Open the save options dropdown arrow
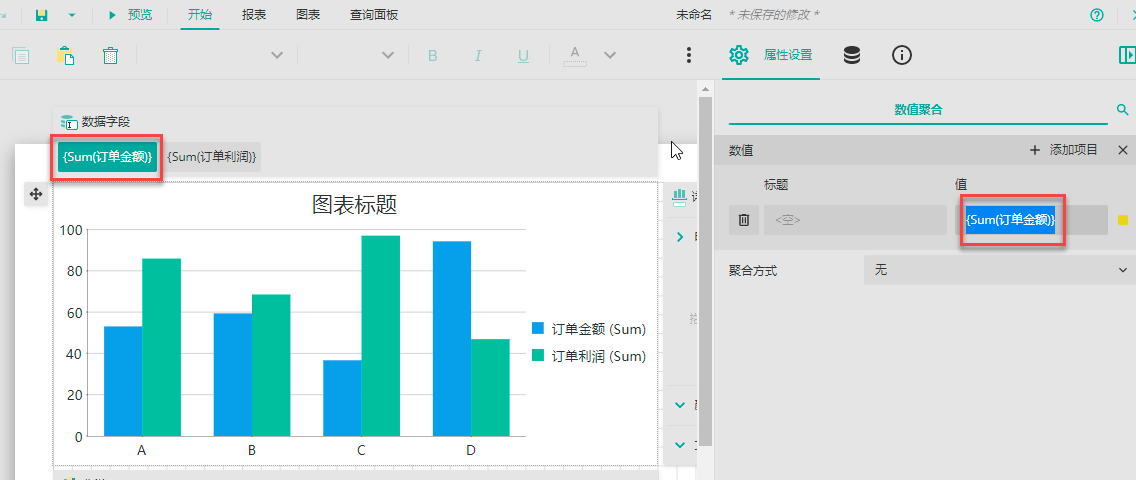The height and width of the screenshot is (480, 1136). [71, 15]
